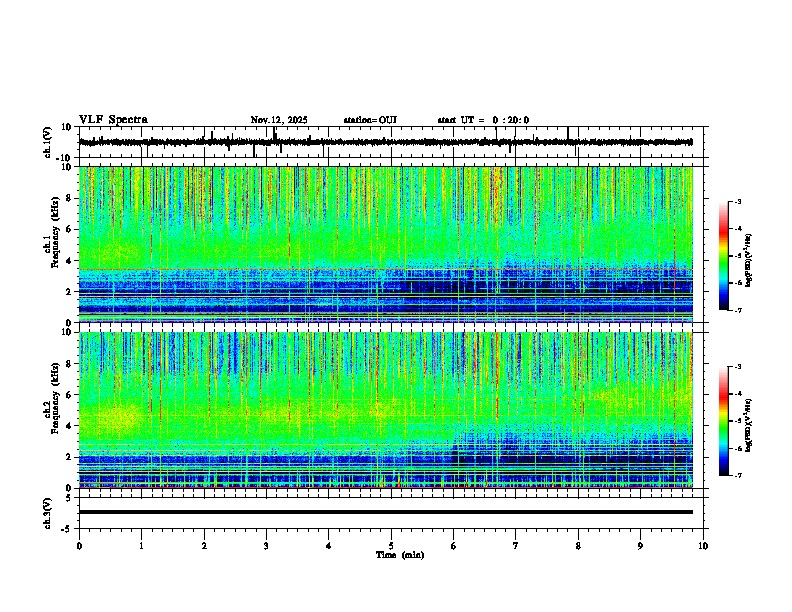Screen dimensions: 792x612
Task: Click the ch.1 waveform trace panel
Action: point(391,142)
